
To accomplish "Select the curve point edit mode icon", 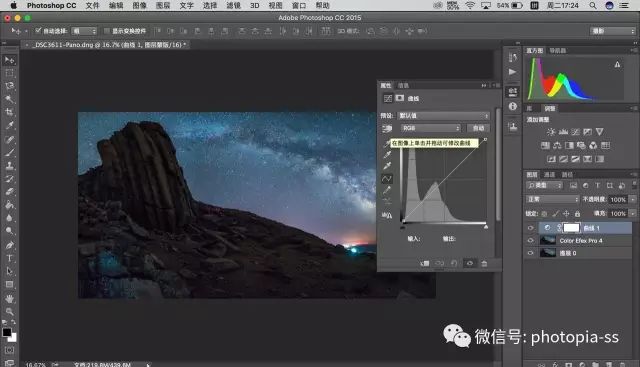I will 387,178.
